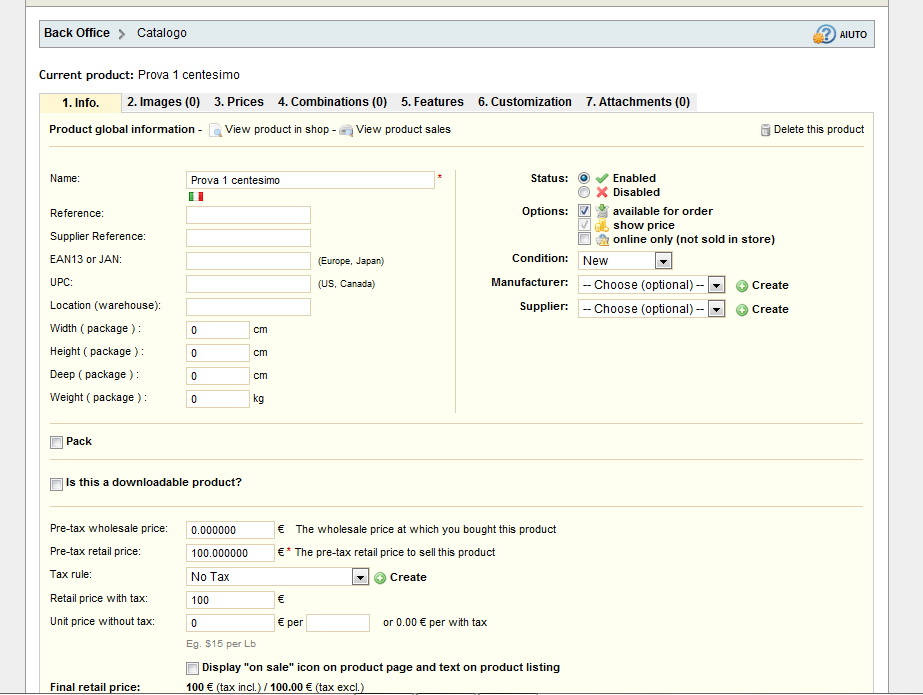Open the Condition dropdown
Screen dimensions: 923x695
coord(625,261)
